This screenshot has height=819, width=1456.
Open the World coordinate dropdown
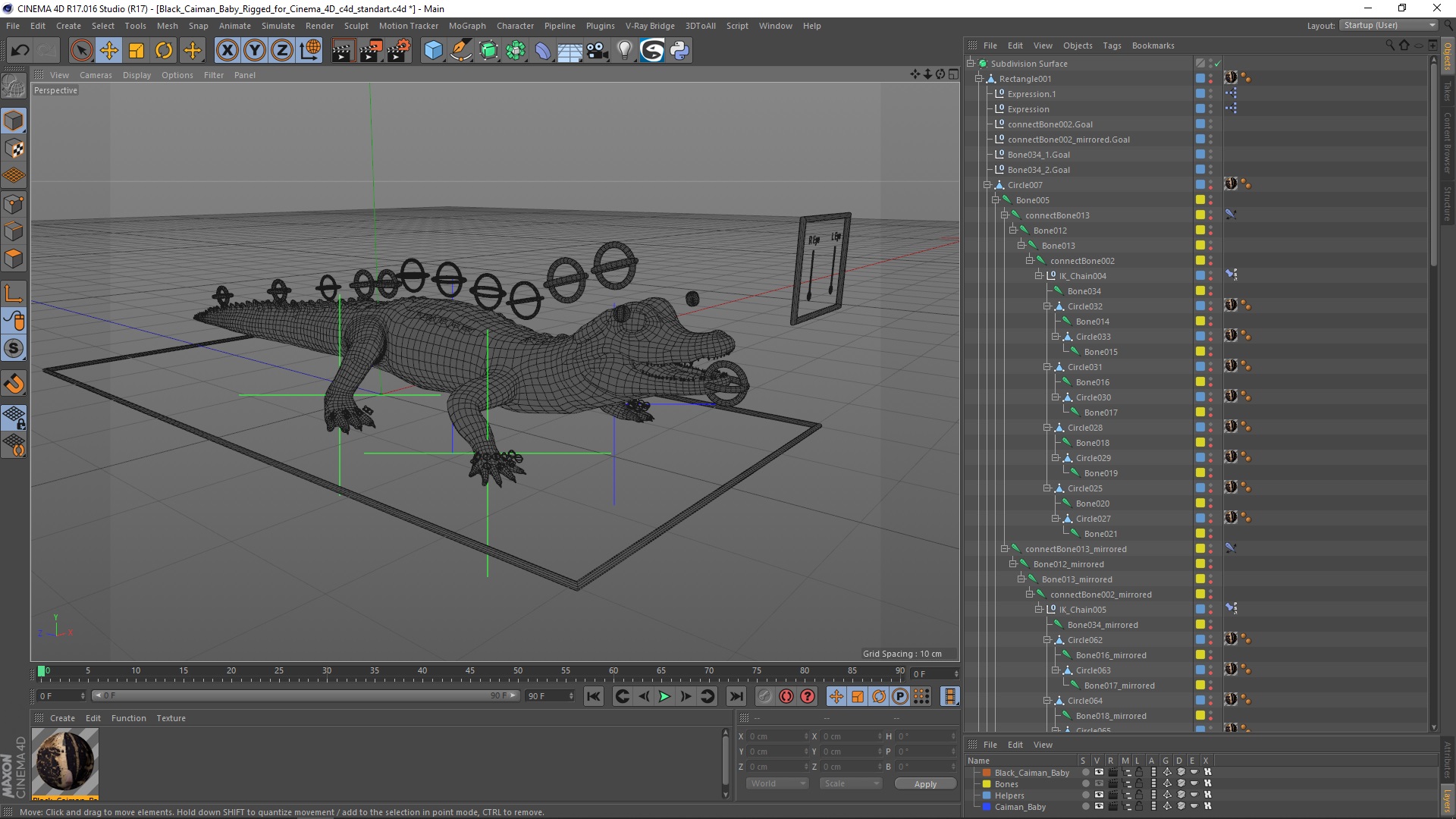click(x=777, y=783)
